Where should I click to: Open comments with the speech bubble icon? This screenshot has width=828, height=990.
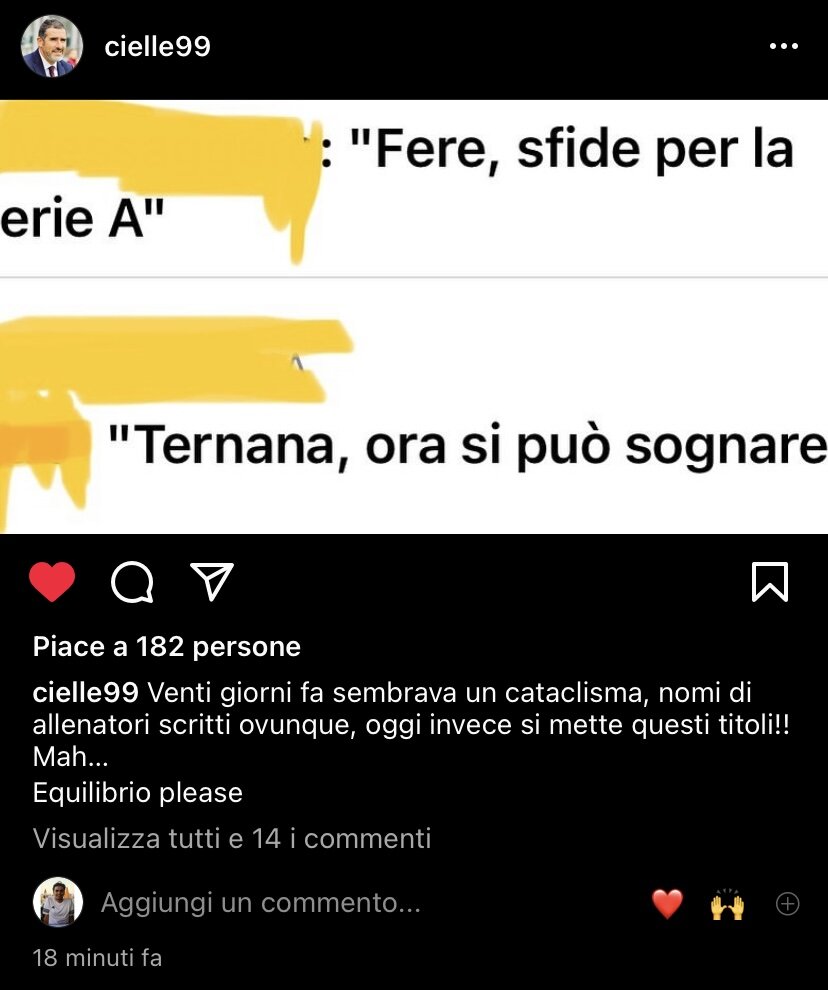click(132, 582)
